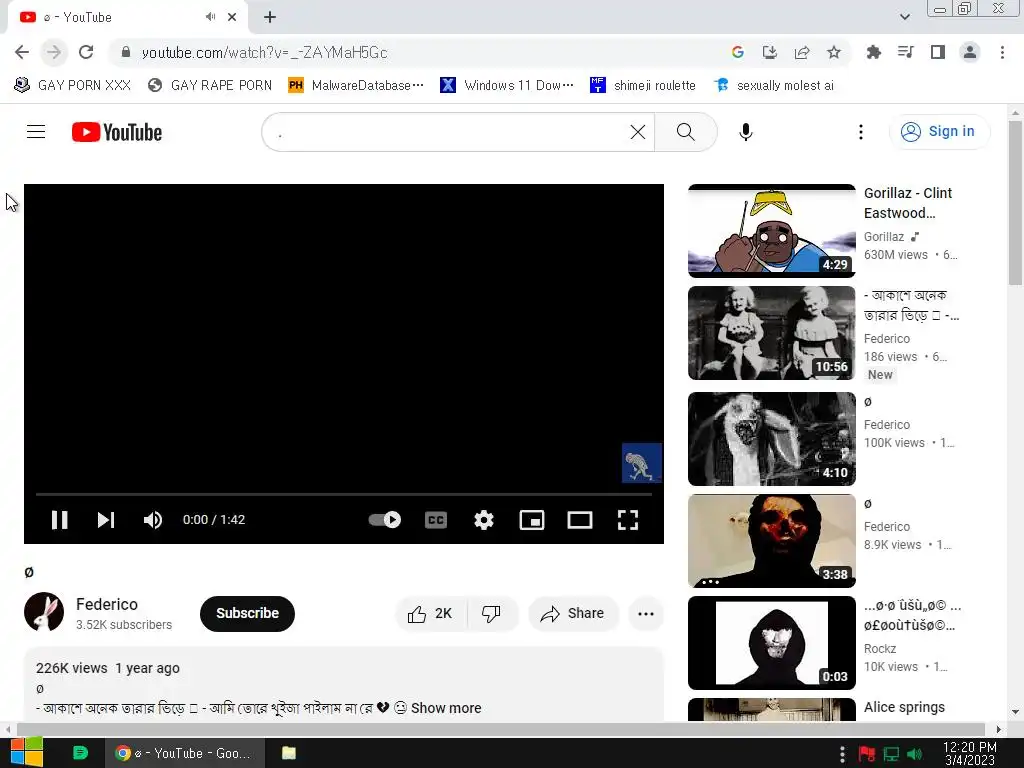Like the video with 2K likes
The height and width of the screenshot is (768, 1024).
(x=431, y=614)
